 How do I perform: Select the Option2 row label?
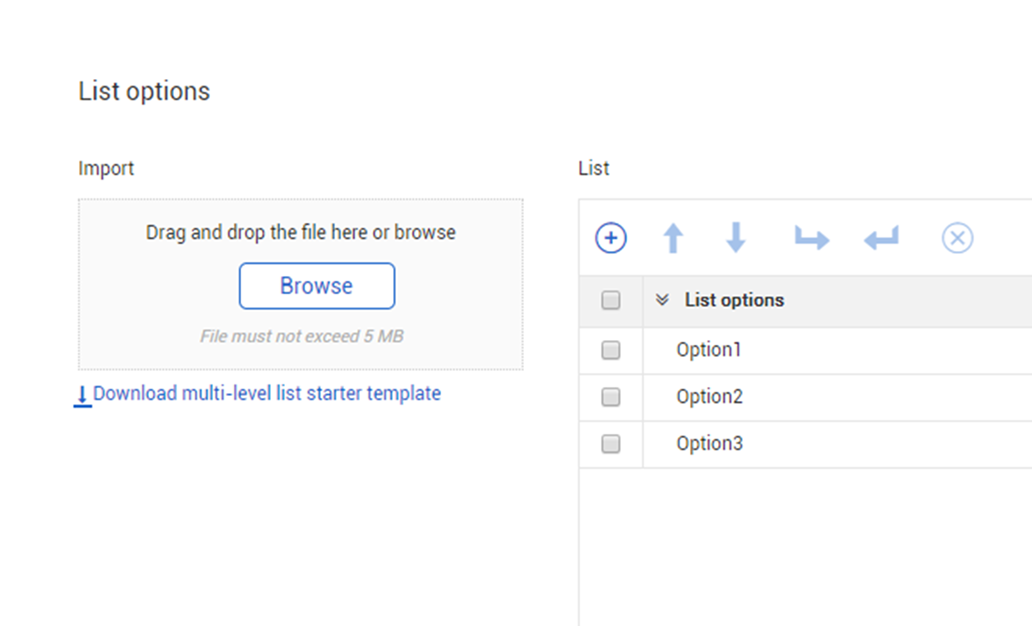click(709, 397)
